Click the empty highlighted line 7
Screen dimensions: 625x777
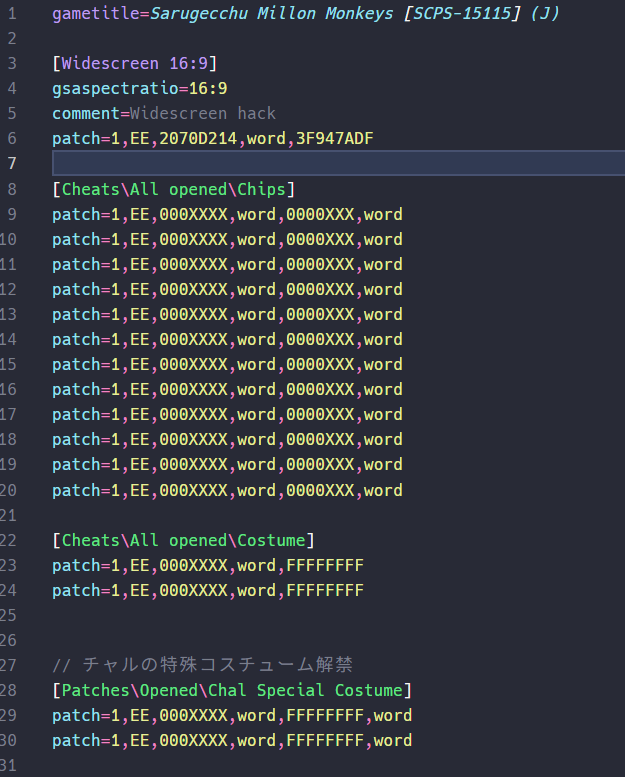(x=338, y=164)
